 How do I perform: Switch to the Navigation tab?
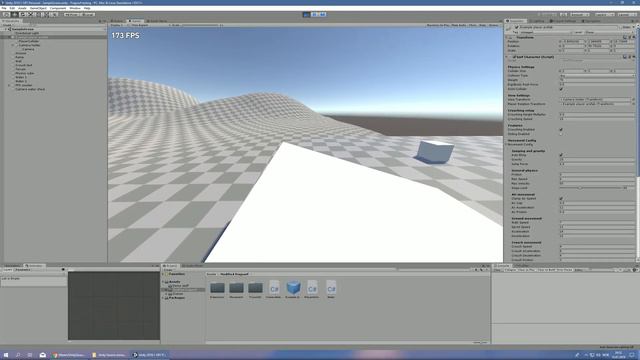(591, 21)
